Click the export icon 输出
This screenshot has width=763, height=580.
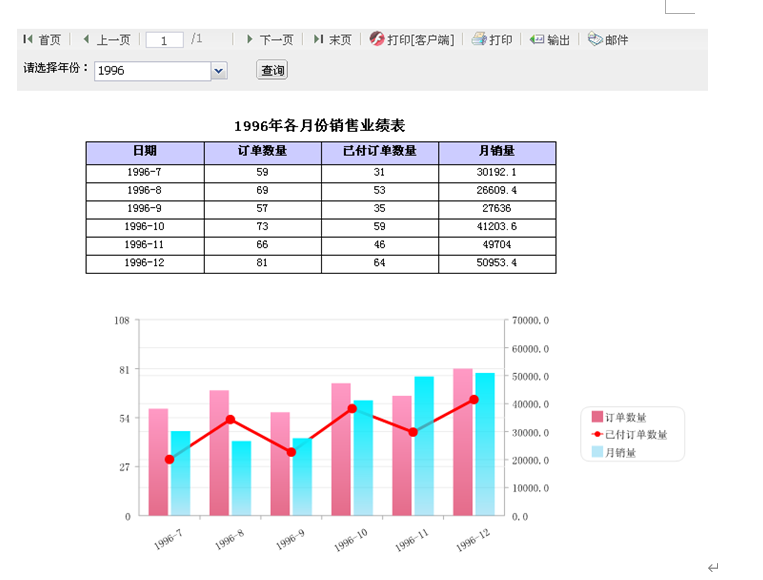click(537, 39)
